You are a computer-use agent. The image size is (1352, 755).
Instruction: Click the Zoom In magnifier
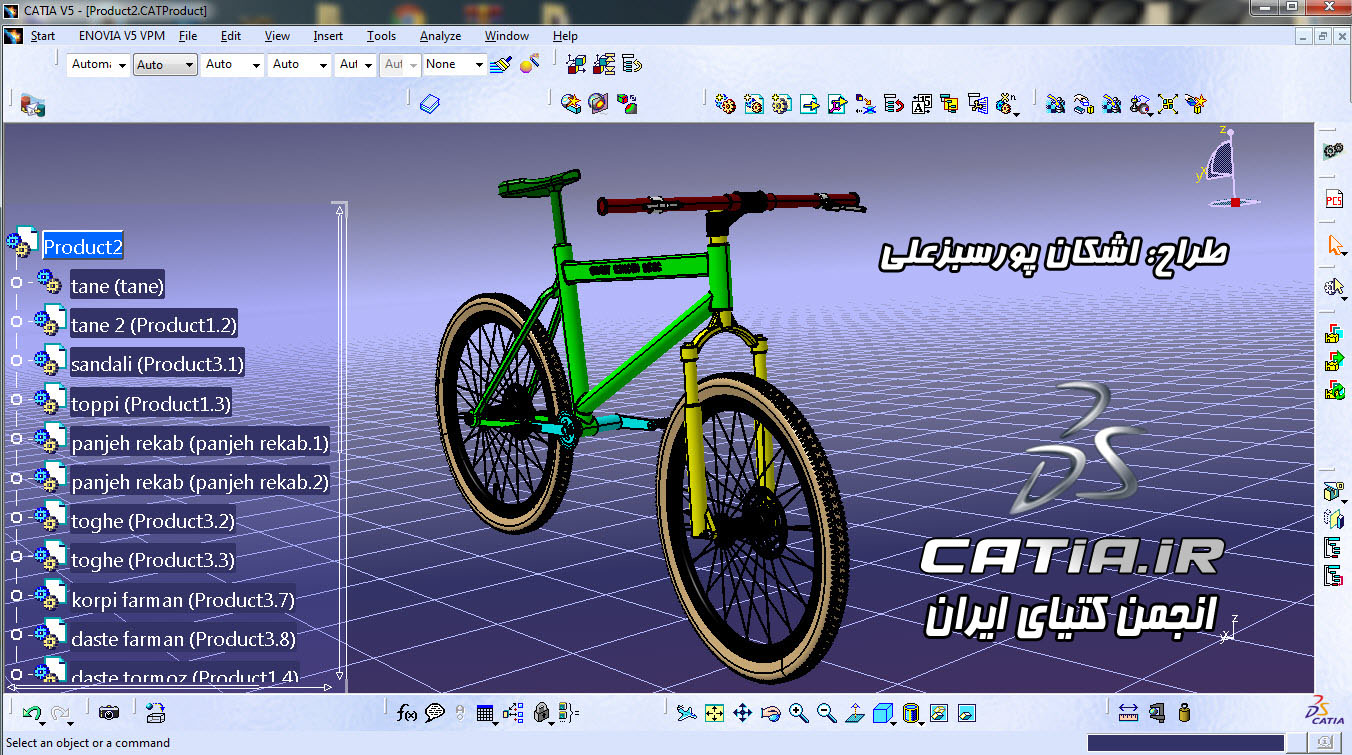(x=798, y=712)
